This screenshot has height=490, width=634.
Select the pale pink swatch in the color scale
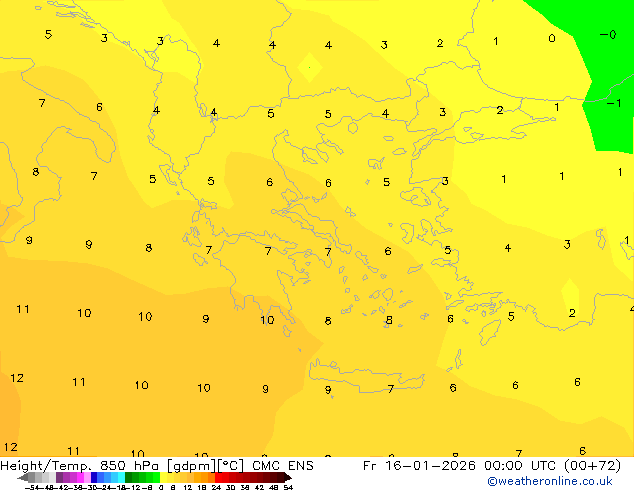87,477
